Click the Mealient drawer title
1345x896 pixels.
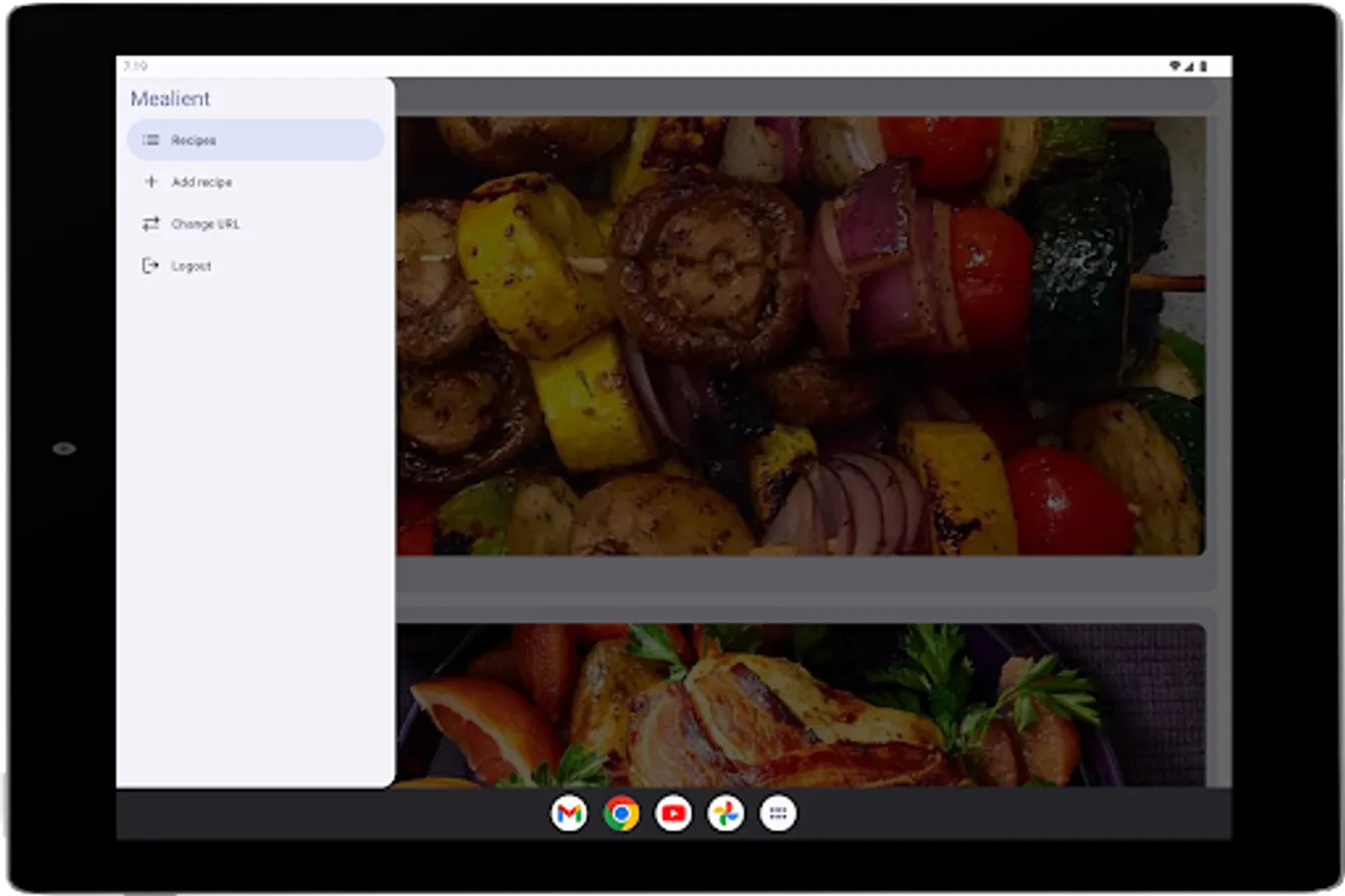click(170, 99)
